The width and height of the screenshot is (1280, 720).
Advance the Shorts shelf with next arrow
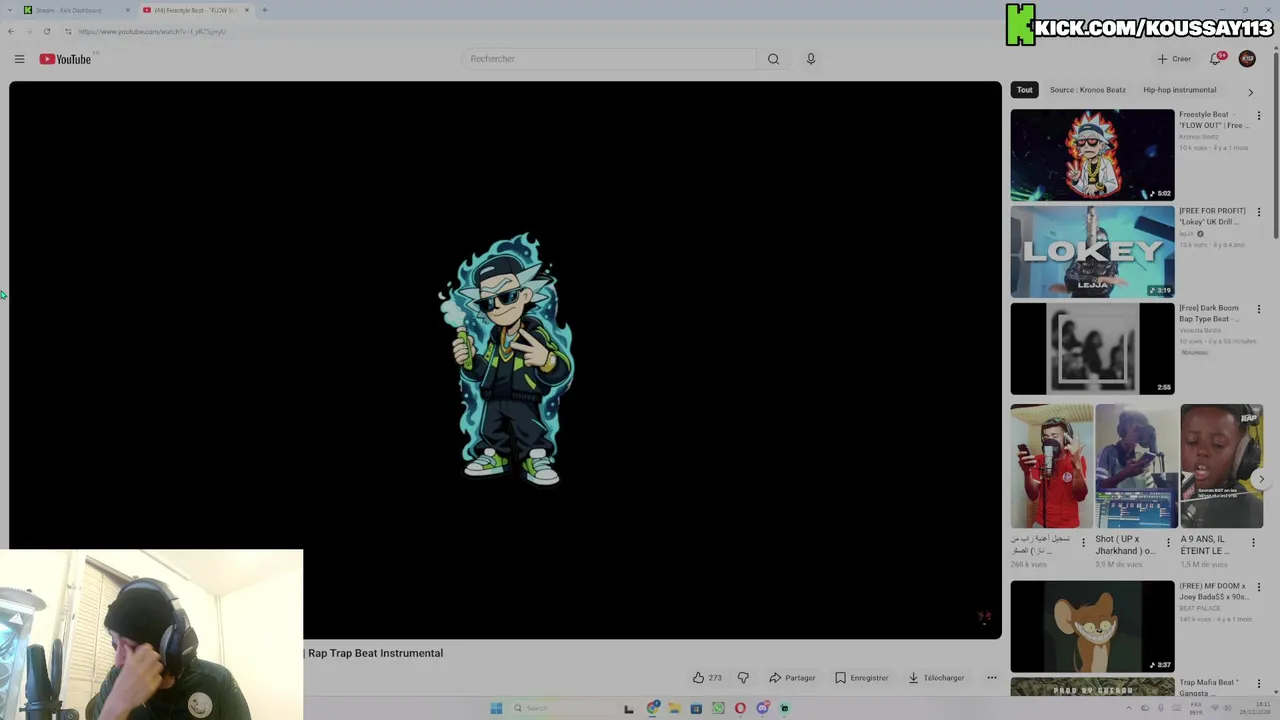point(1261,479)
